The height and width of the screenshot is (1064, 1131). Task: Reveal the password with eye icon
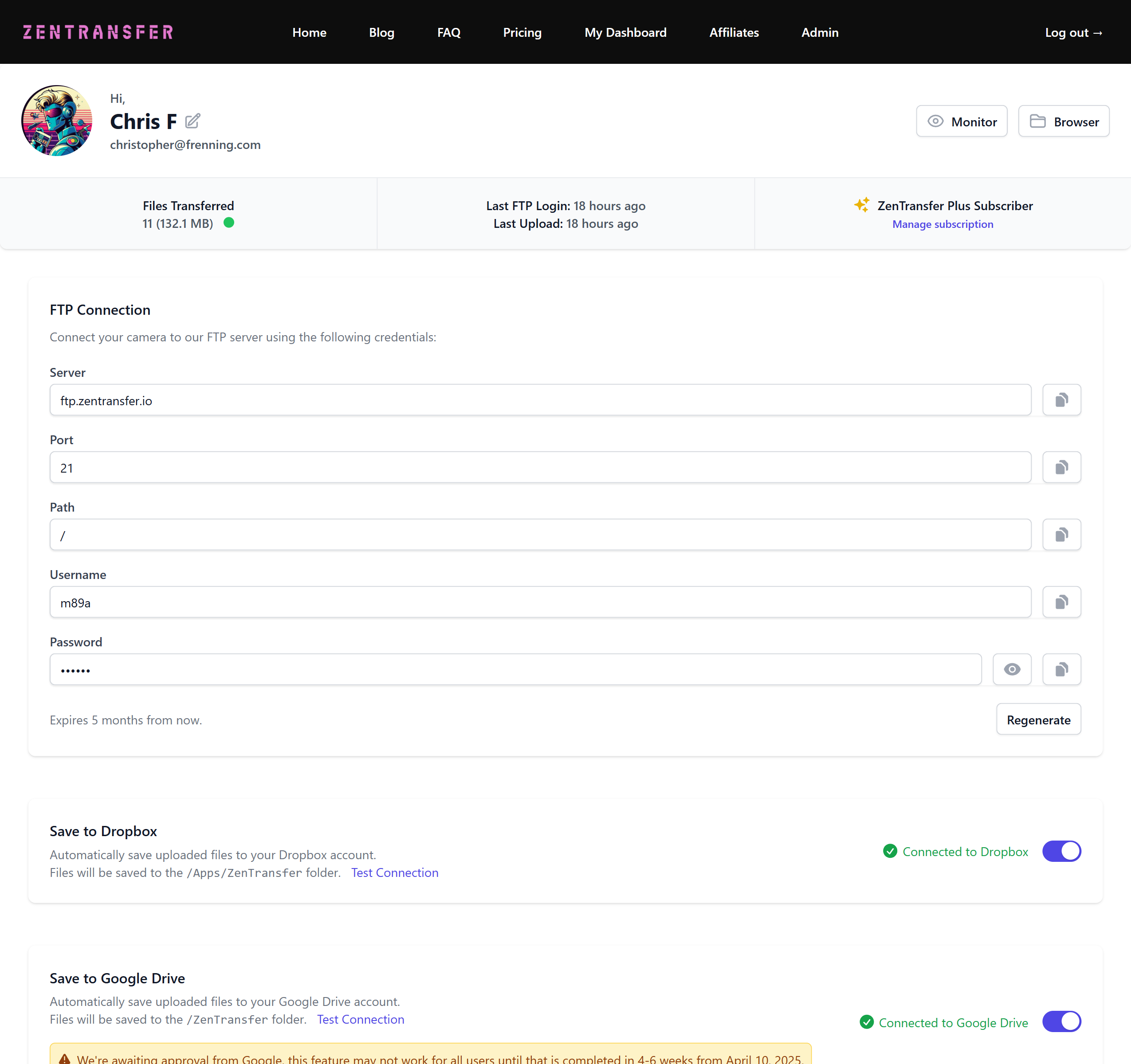point(1012,669)
